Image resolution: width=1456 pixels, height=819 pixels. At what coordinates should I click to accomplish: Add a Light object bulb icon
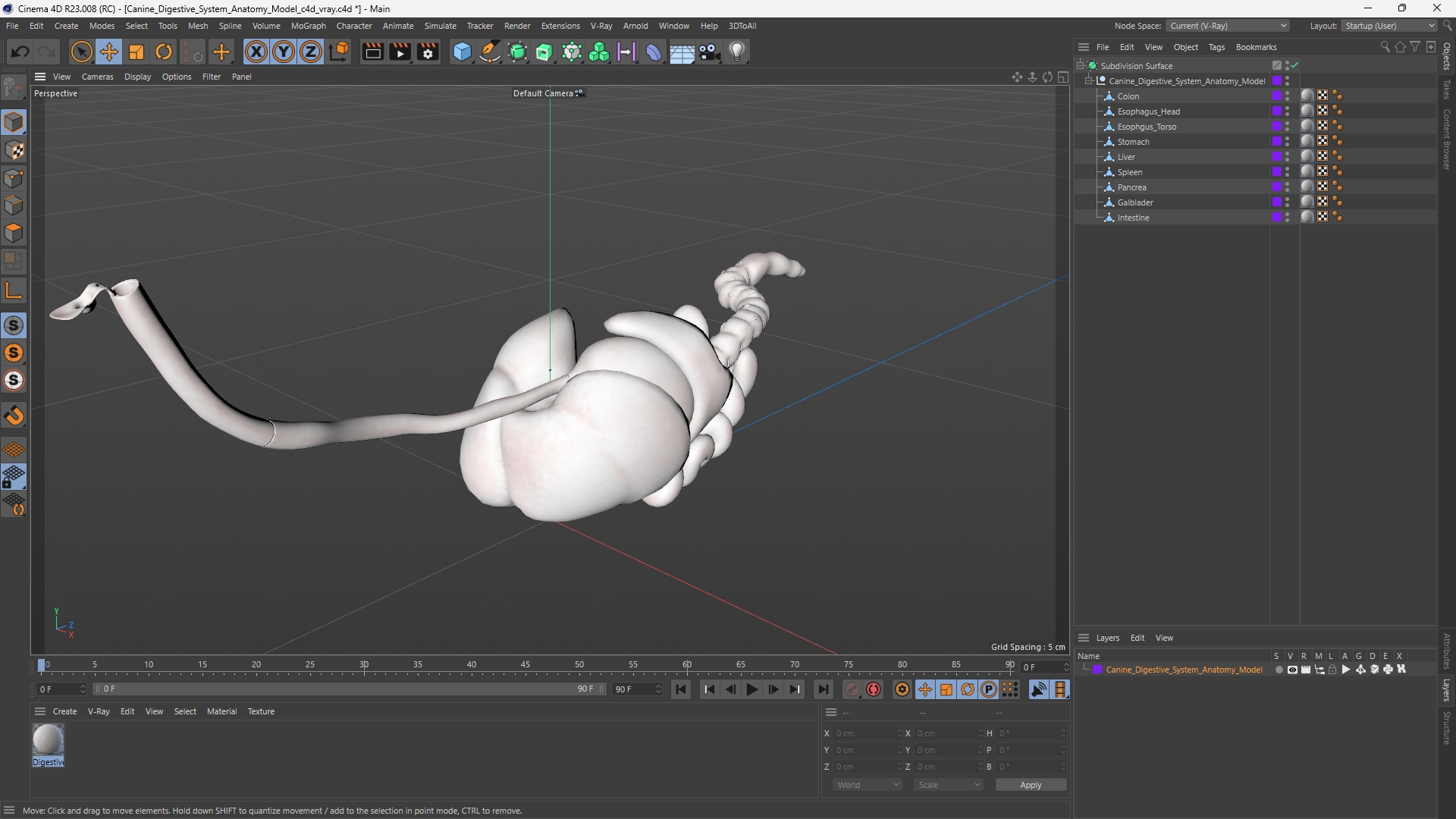pos(737,52)
